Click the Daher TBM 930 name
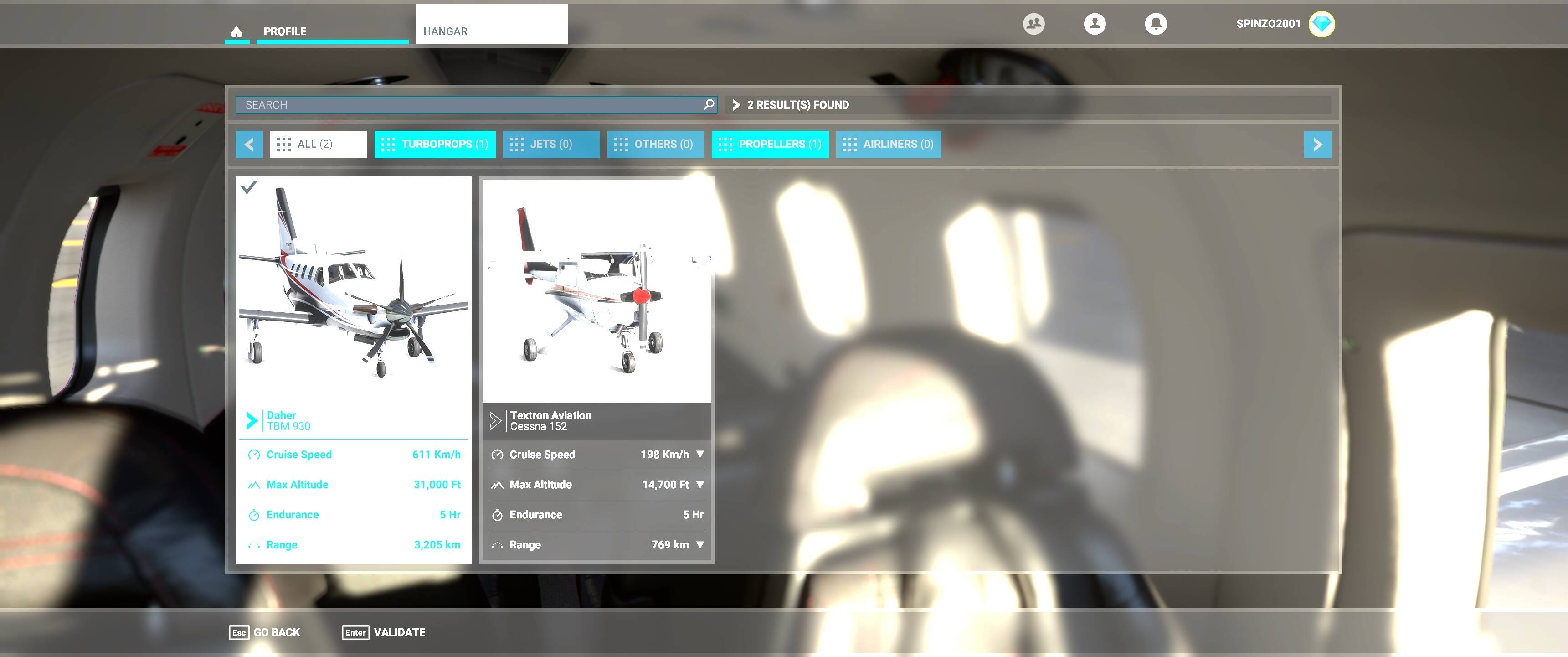 288,421
